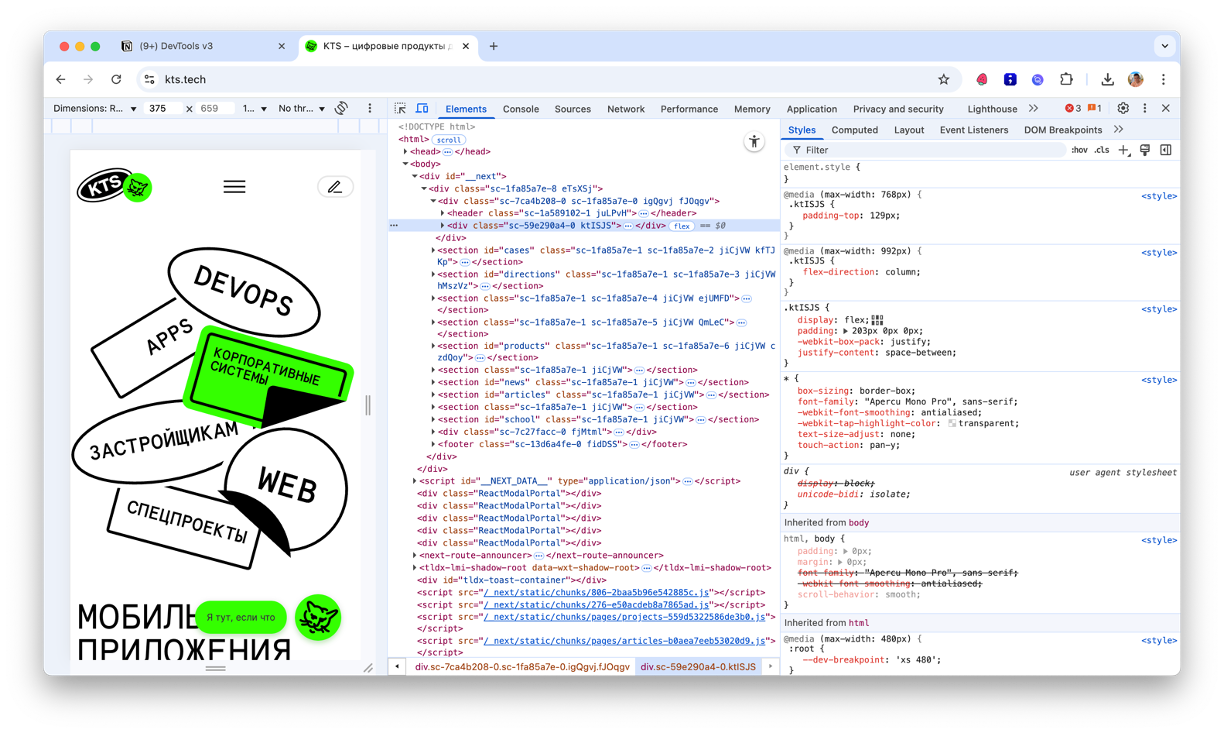Open DevTools settings via gear icon
The height and width of the screenshot is (734, 1224).
1122,108
